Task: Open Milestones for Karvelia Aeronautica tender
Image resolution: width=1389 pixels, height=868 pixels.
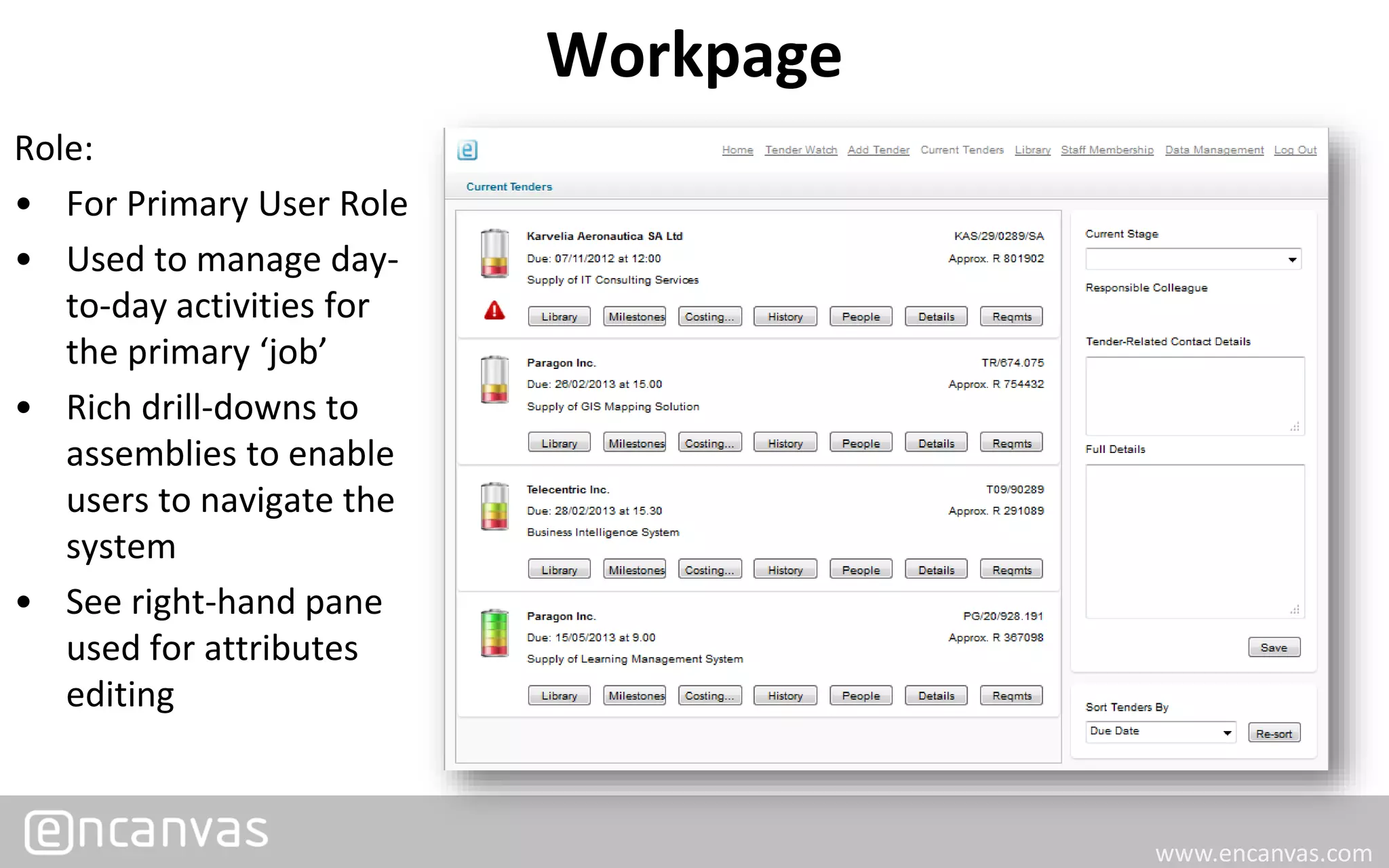Action: coord(635,317)
